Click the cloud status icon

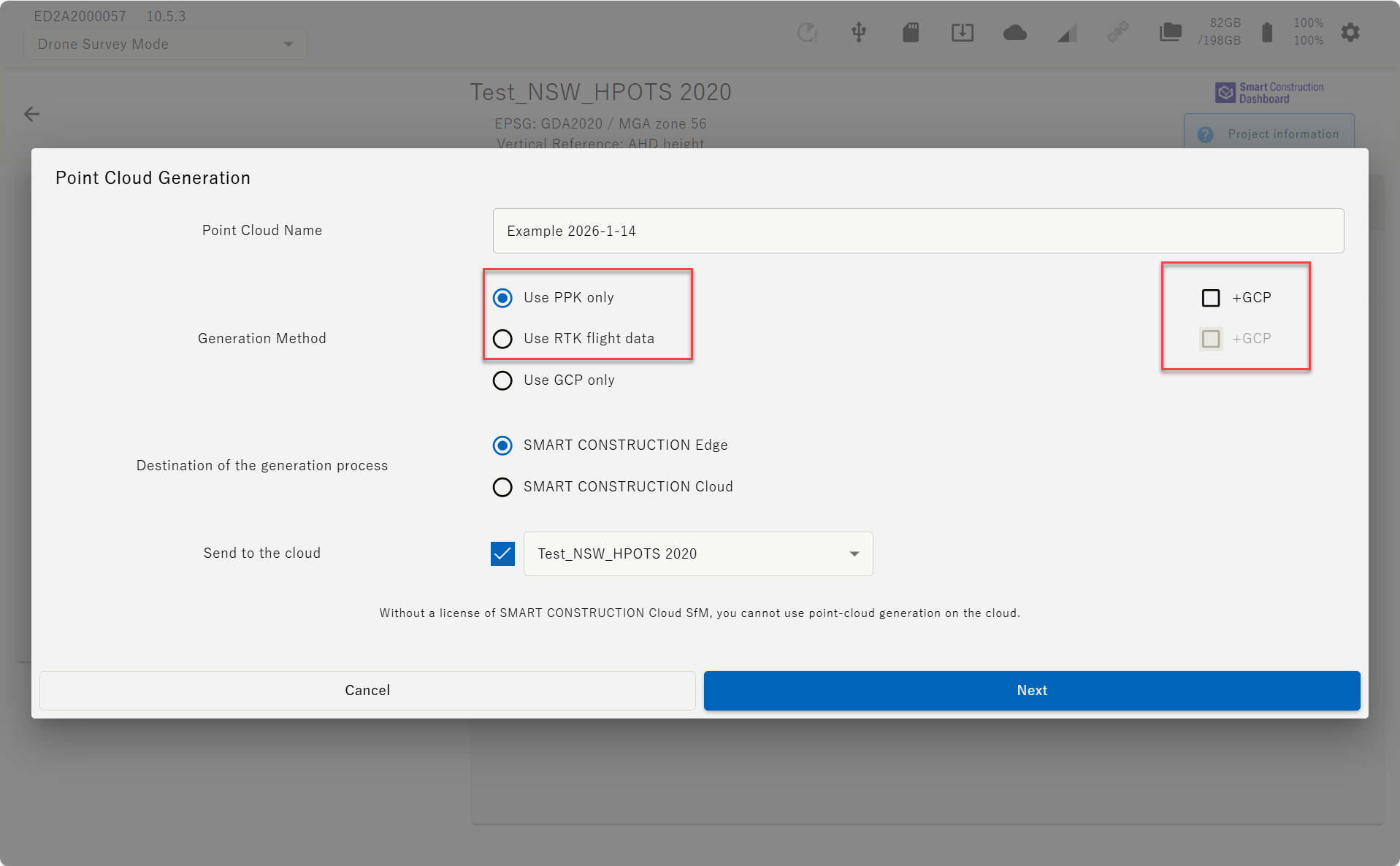[x=1015, y=32]
